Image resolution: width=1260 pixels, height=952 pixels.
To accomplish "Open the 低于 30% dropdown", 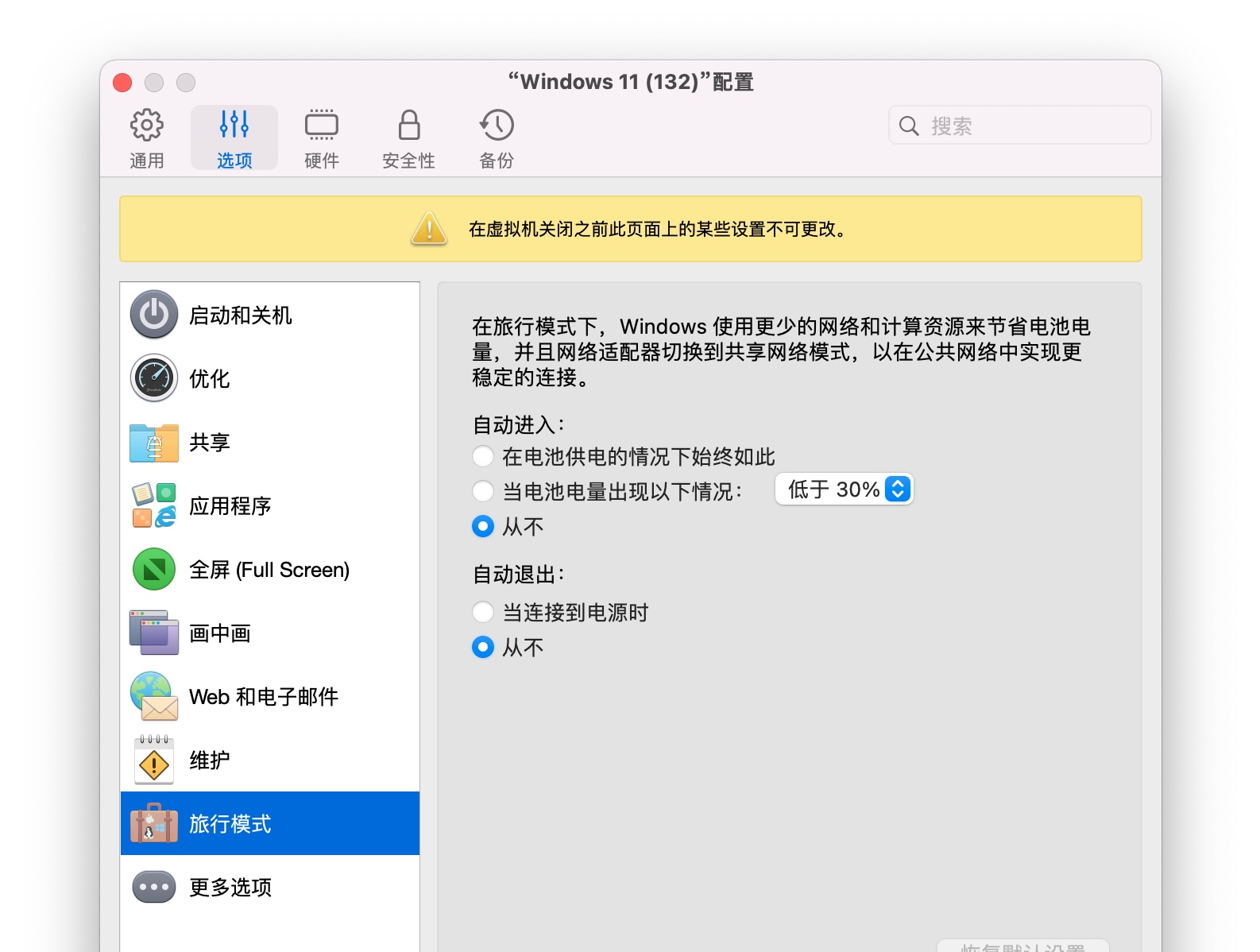I will coord(844,490).
